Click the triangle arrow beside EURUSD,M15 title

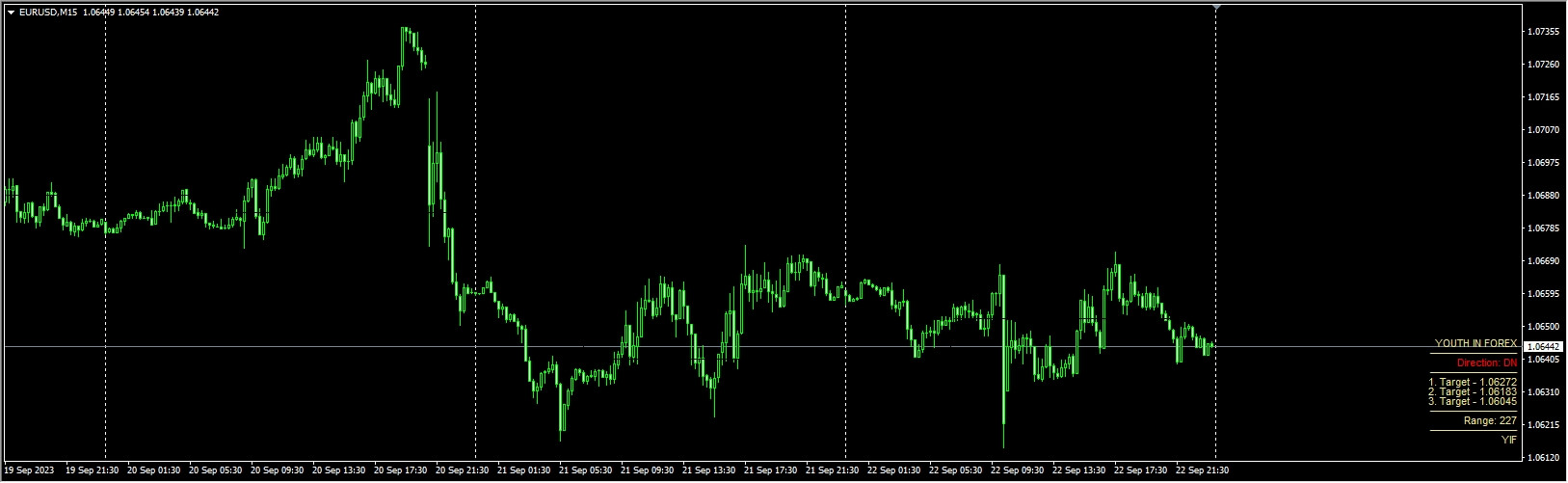pos(11,13)
